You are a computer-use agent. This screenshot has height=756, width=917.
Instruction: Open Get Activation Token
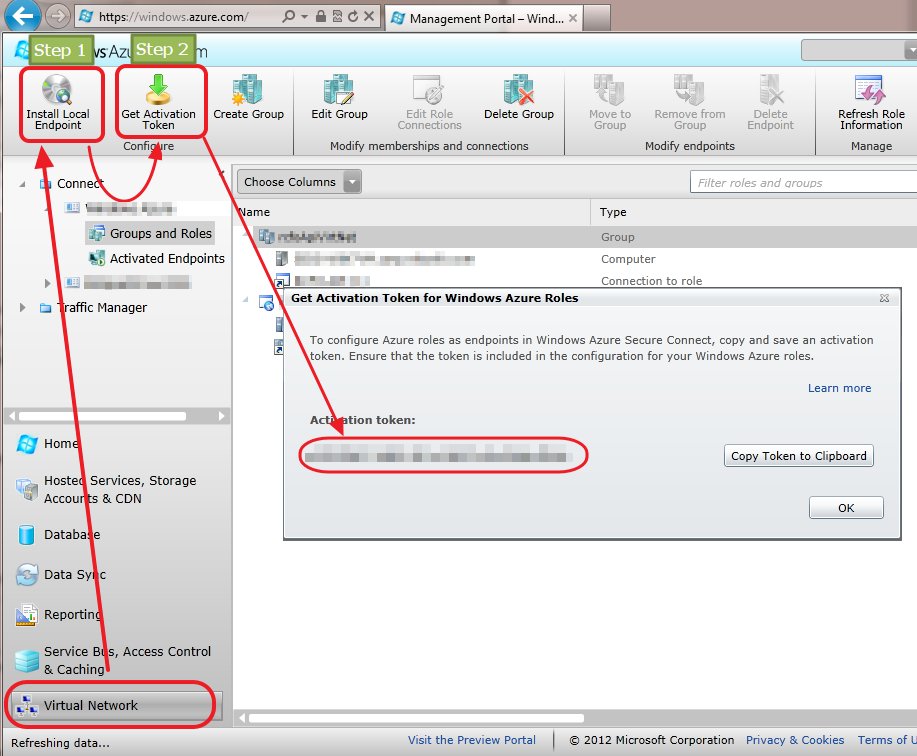(x=158, y=102)
